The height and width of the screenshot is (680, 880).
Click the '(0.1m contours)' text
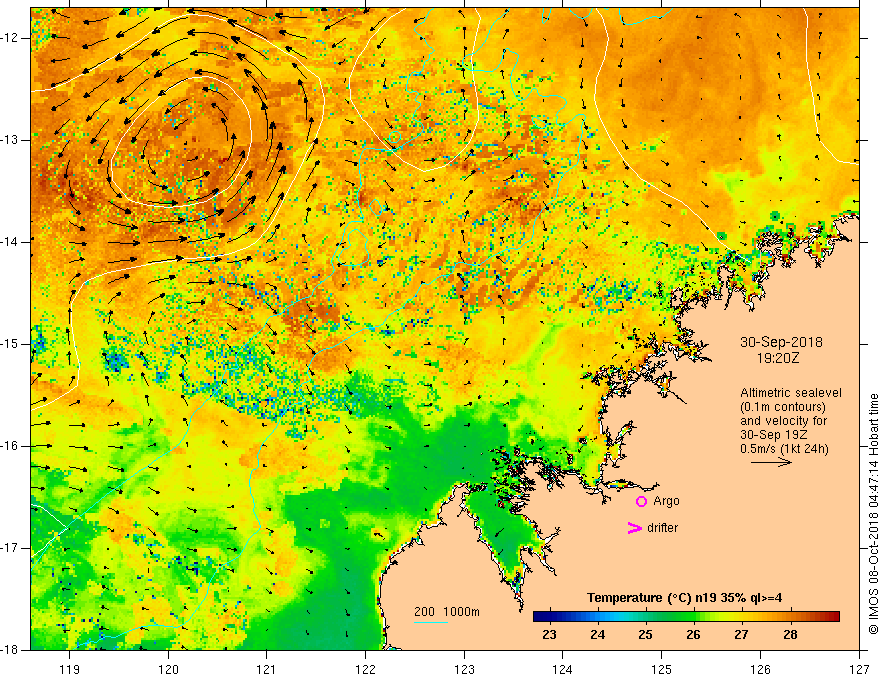coord(783,407)
